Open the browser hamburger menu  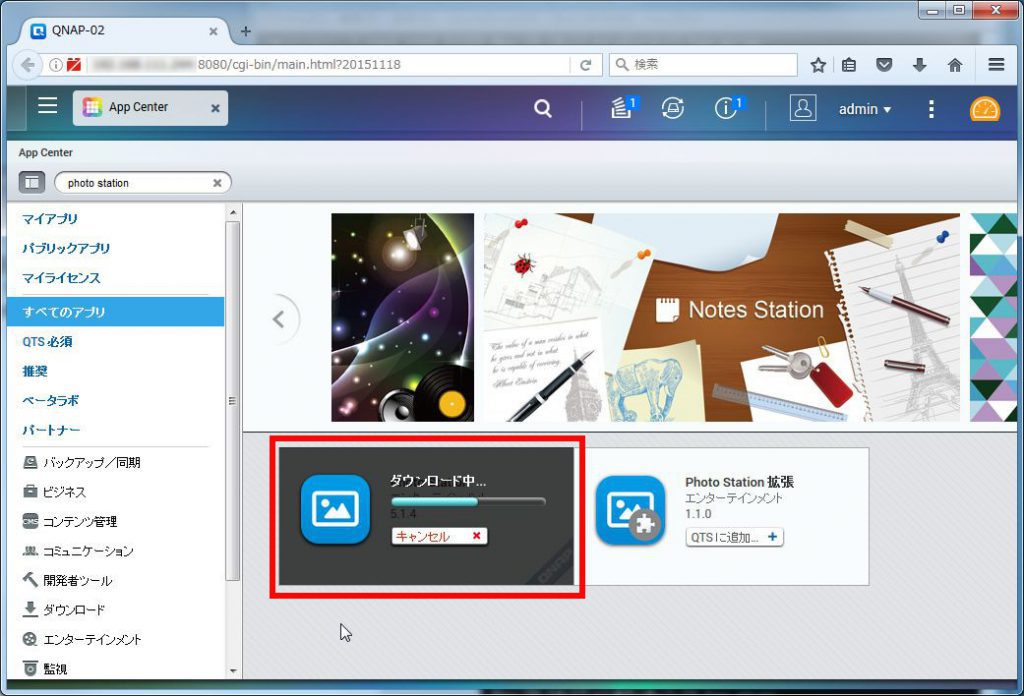[x=996, y=65]
